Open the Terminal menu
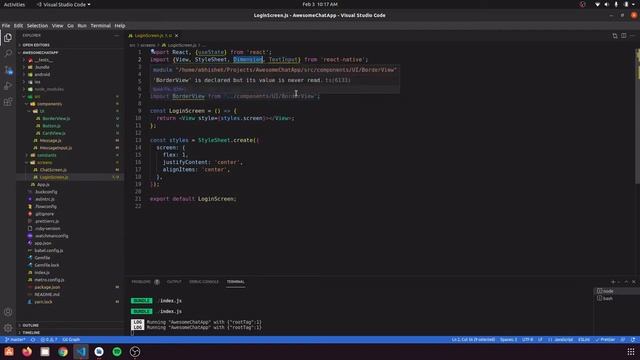Image resolution: width=640 pixels, height=360 pixels. point(100,25)
